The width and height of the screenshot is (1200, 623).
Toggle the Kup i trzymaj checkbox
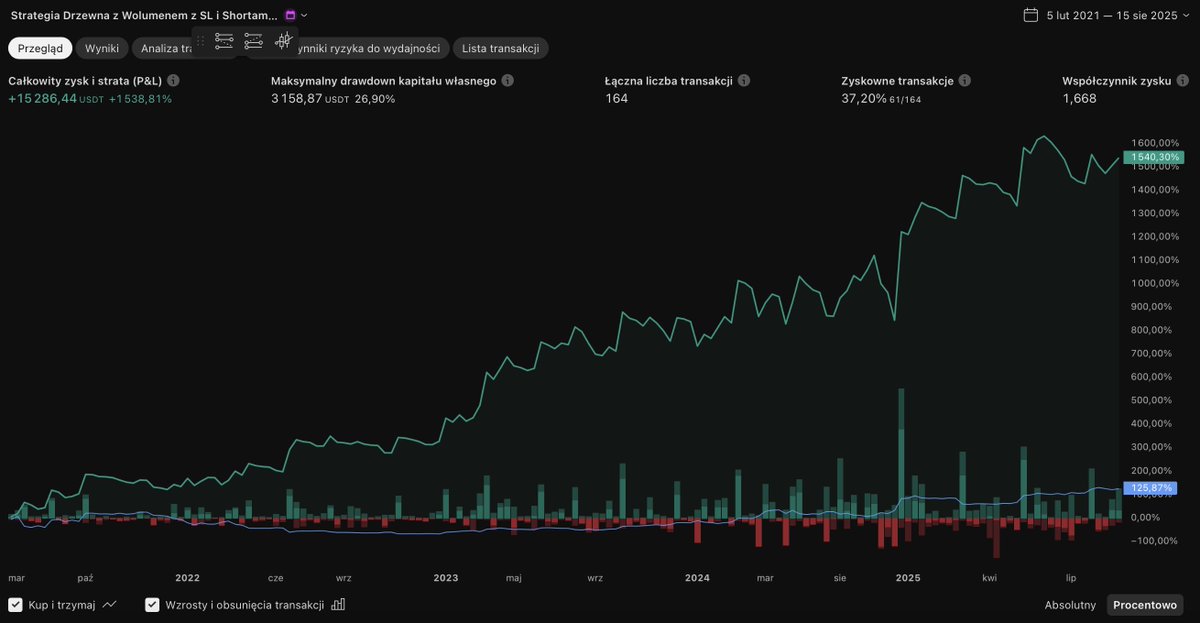coord(16,605)
